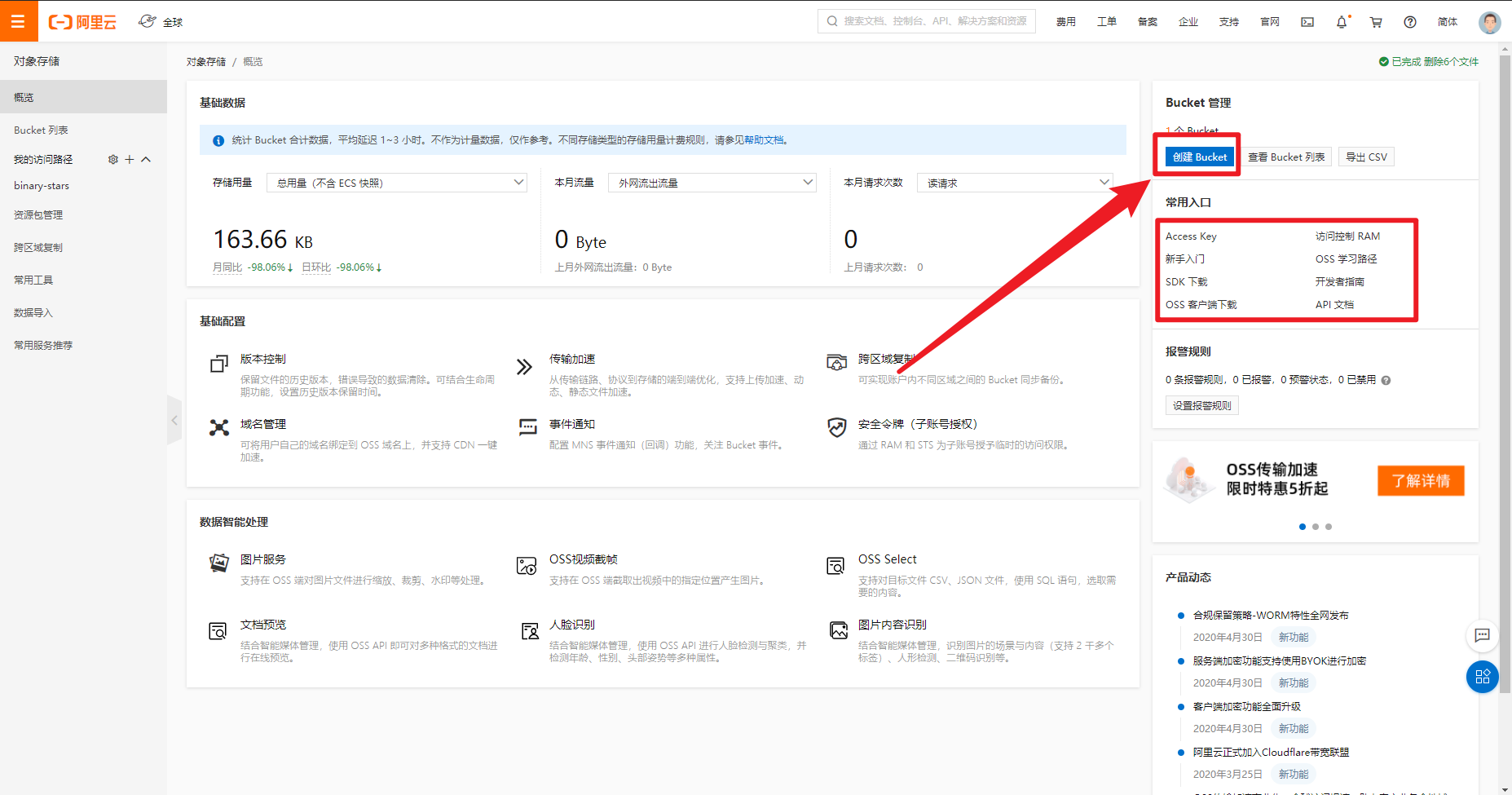The image size is (1512, 795).
Task: Collapse 我的访问路径 with the chevron
Action: coord(146,159)
